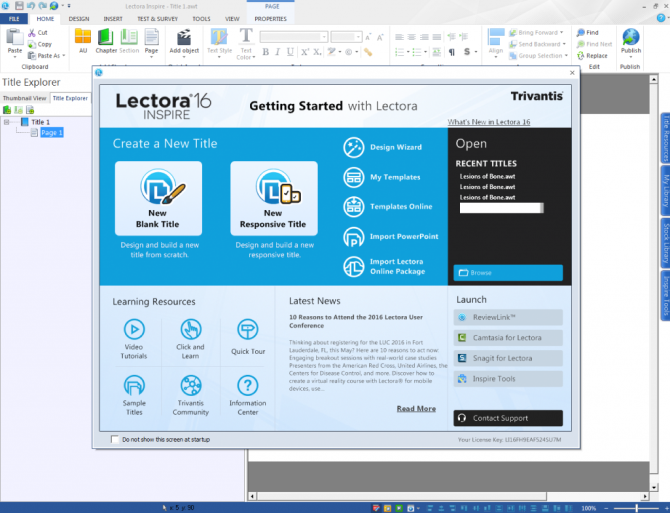Expand the Send Backward dropdown
Screen dimensions: 670x513
(x=564, y=44)
